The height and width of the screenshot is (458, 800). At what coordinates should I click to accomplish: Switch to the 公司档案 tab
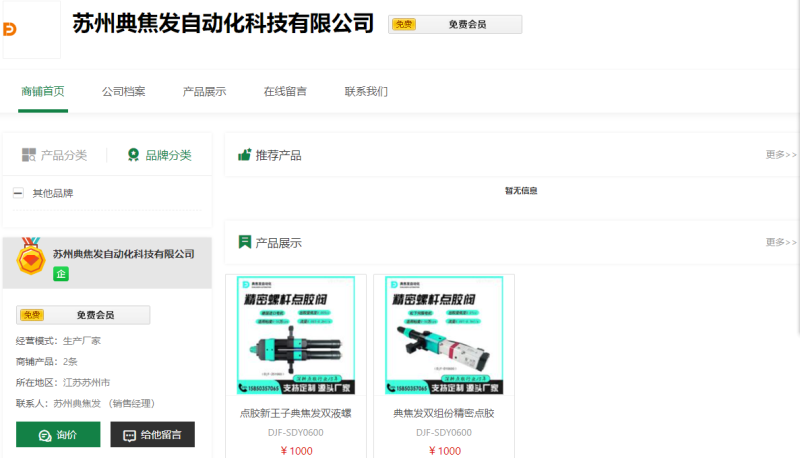coord(123,92)
